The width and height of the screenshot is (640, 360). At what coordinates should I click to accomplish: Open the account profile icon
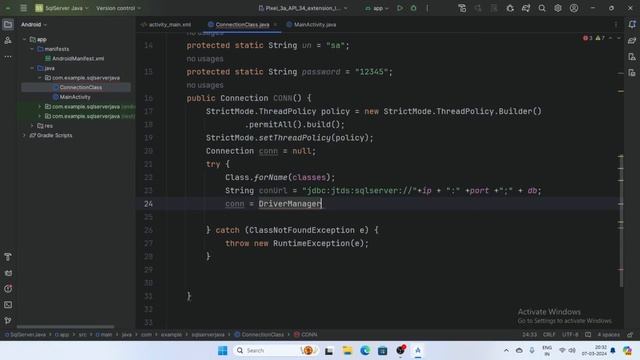(574, 8)
